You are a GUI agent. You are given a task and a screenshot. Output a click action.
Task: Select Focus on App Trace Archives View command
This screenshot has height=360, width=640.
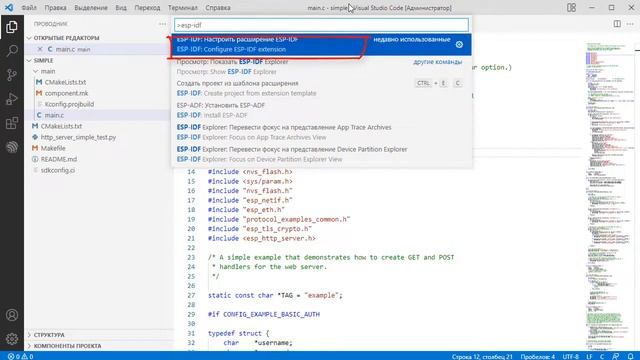[321, 132]
